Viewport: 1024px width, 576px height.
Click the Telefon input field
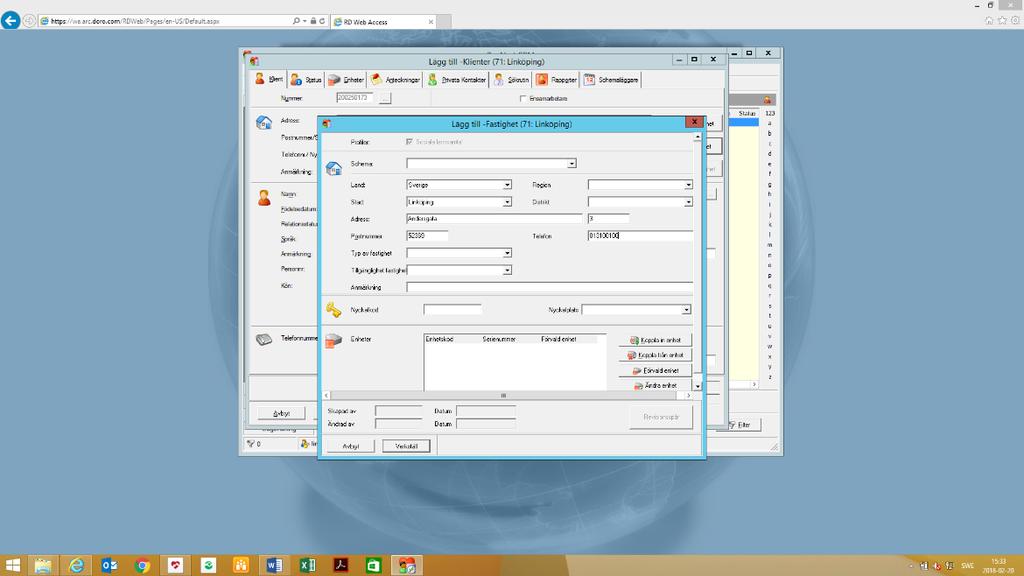pyautogui.click(x=640, y=236)
